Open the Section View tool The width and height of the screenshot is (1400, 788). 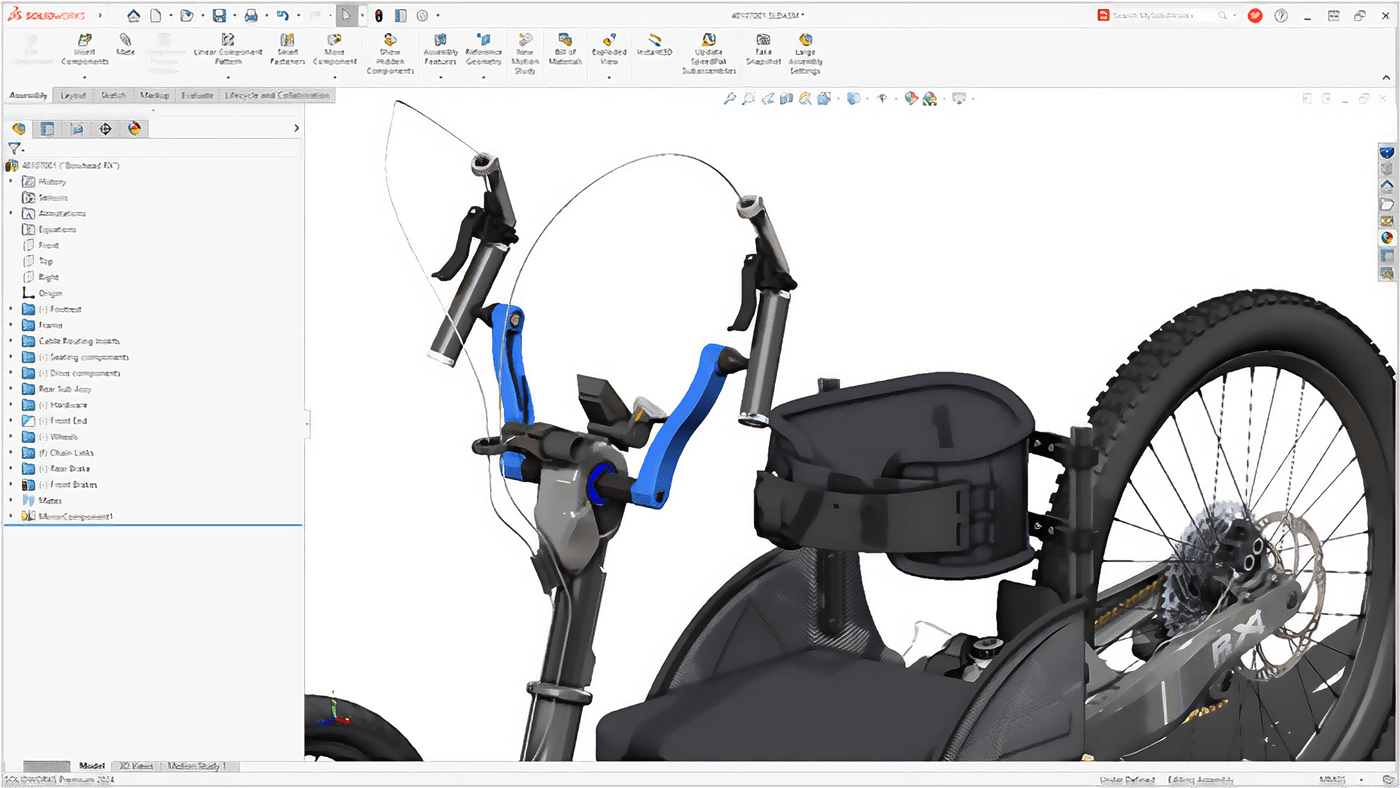[x=787, y=97]
